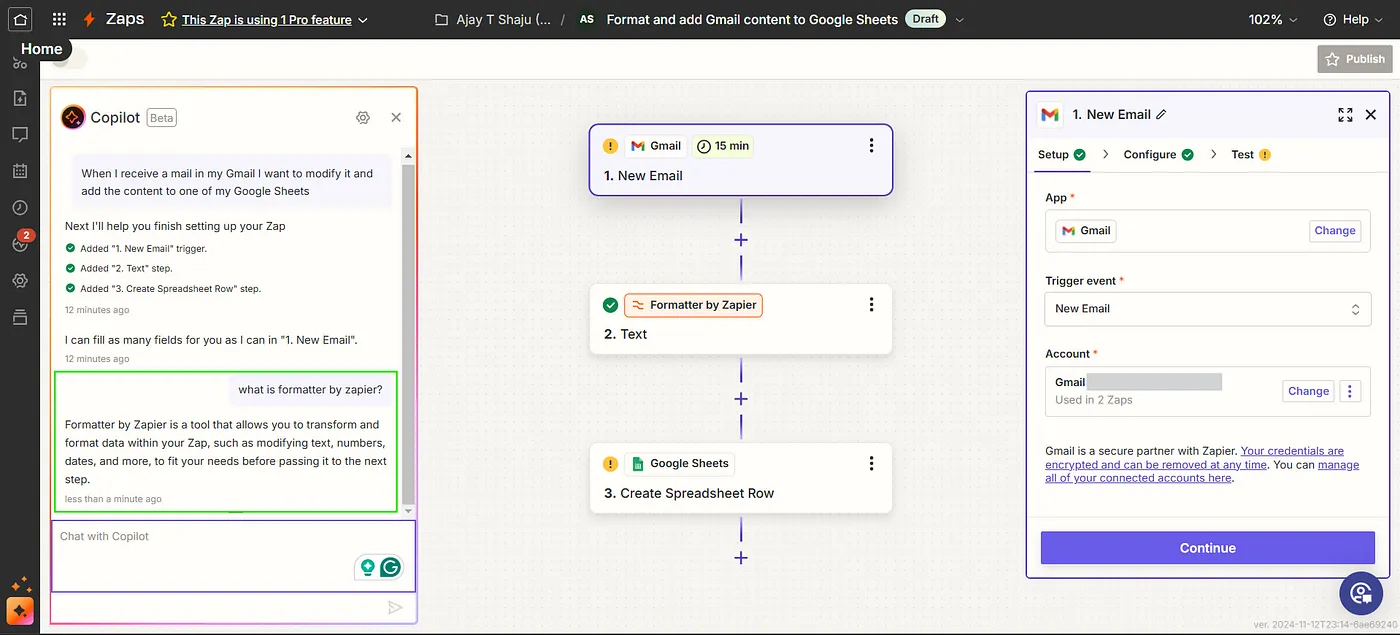The height and width of the screenshot is (635, 1400).
Task: Open the sidebar settings gear icon
Action: tap(20, 281)
